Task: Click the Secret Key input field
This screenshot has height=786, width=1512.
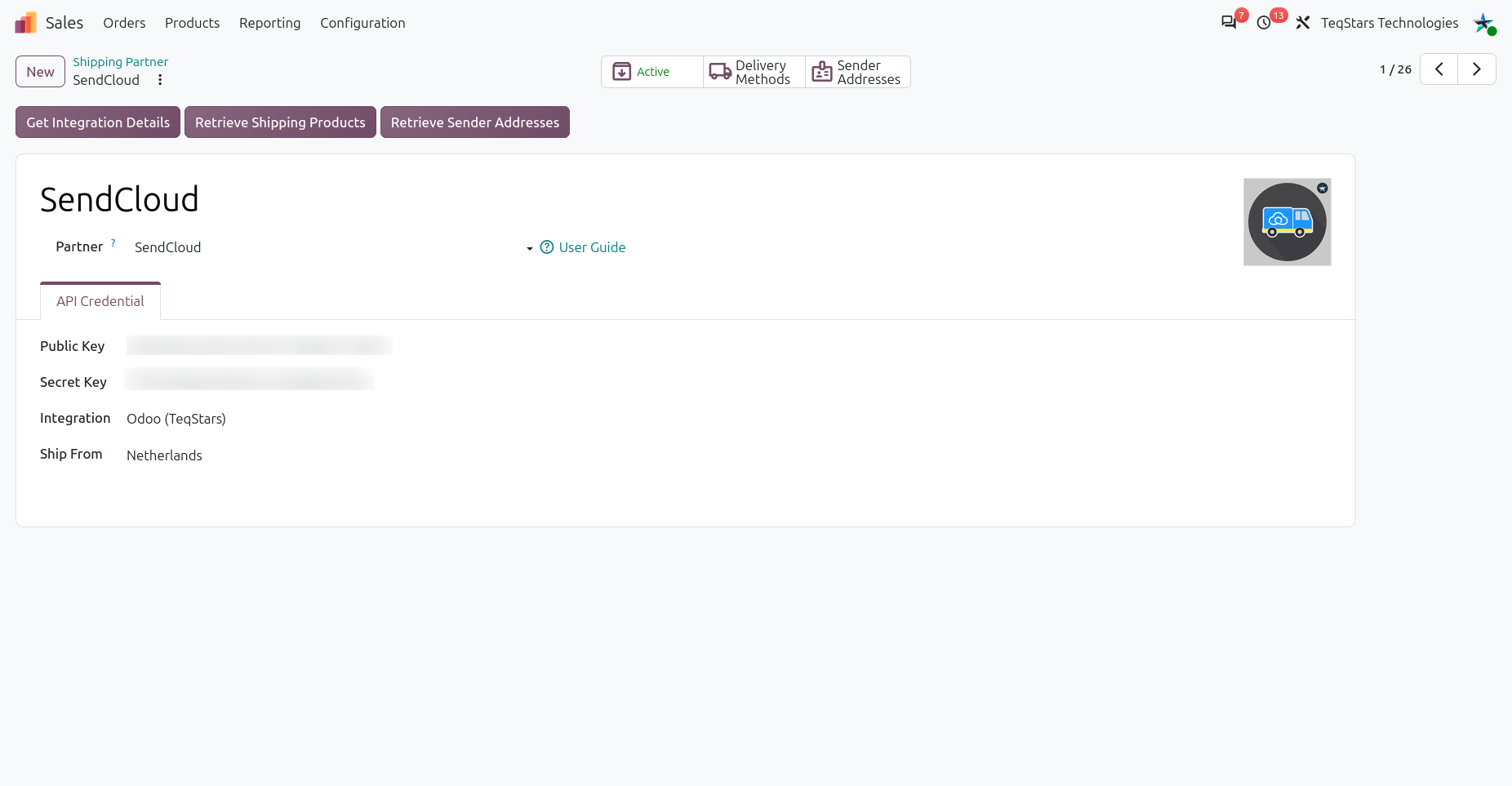Action: coord(250,380)
